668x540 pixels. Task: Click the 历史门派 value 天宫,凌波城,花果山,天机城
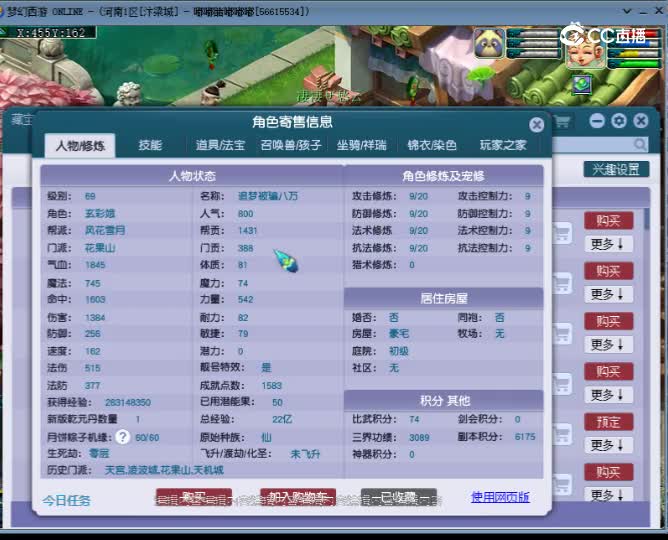164,470
